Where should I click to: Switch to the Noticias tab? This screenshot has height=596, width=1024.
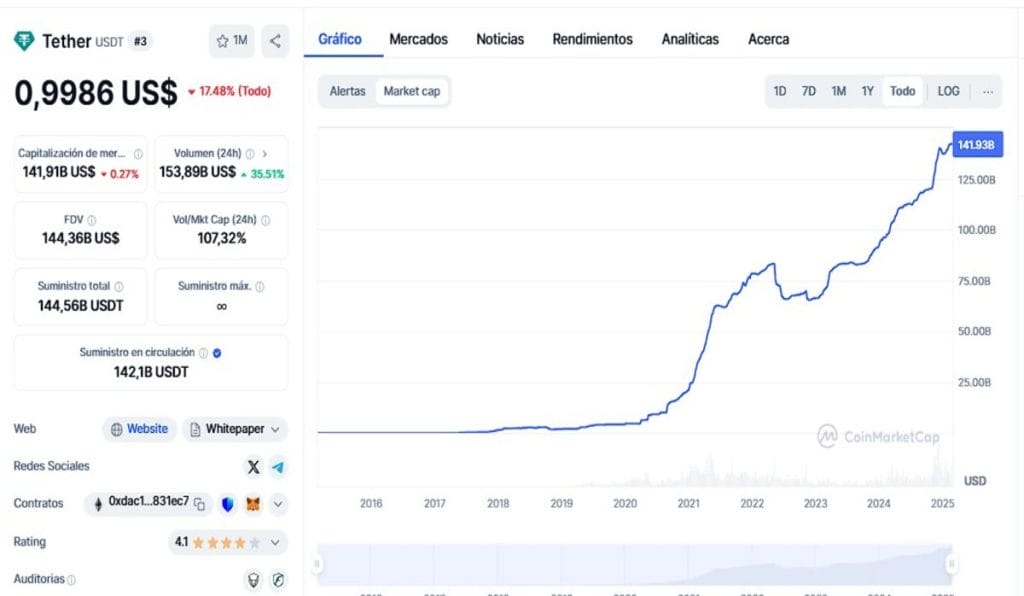pyautogui.click(x=500, y=39)
